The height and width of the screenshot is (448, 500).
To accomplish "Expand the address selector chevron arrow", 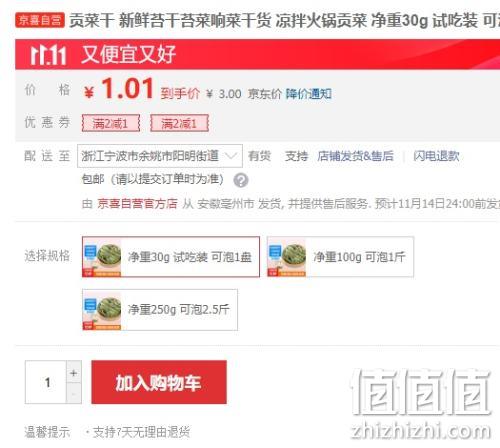I will pyautogui.click(x=231, y=156).
